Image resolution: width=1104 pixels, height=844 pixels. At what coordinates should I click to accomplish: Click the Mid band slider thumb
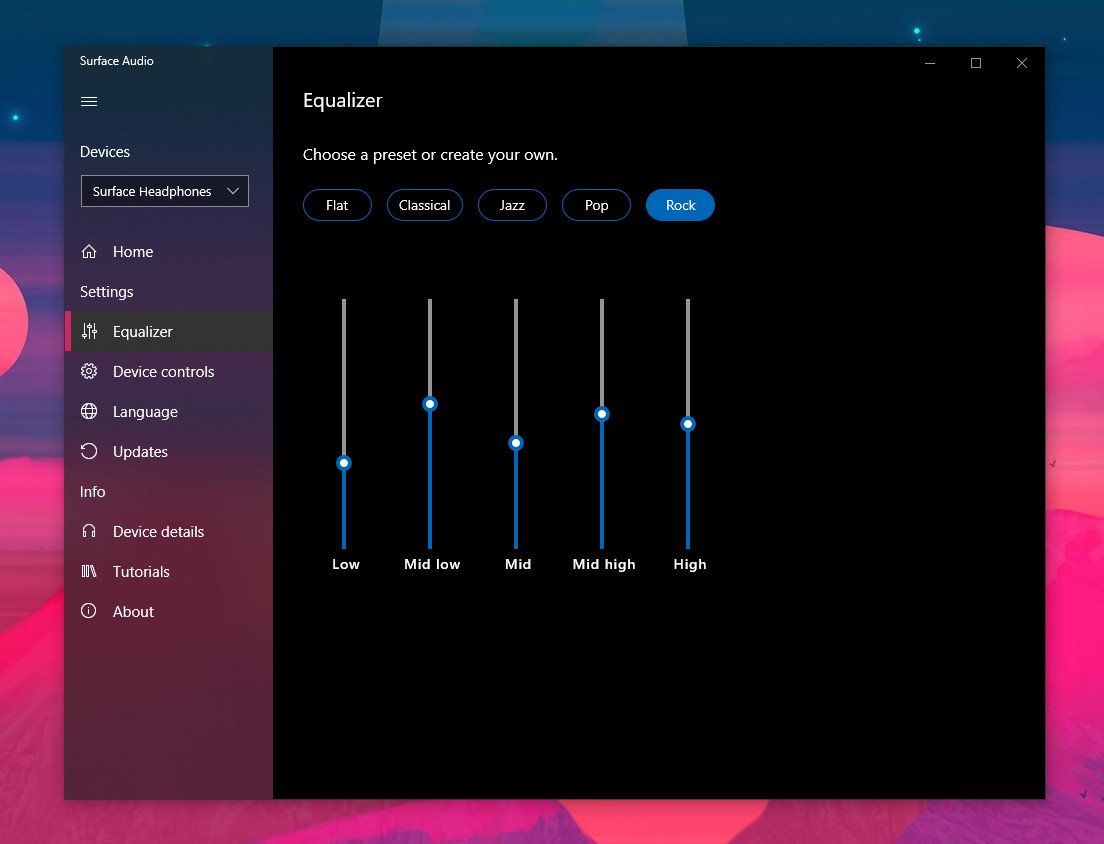pyautogui.click(x=515, y=443)
